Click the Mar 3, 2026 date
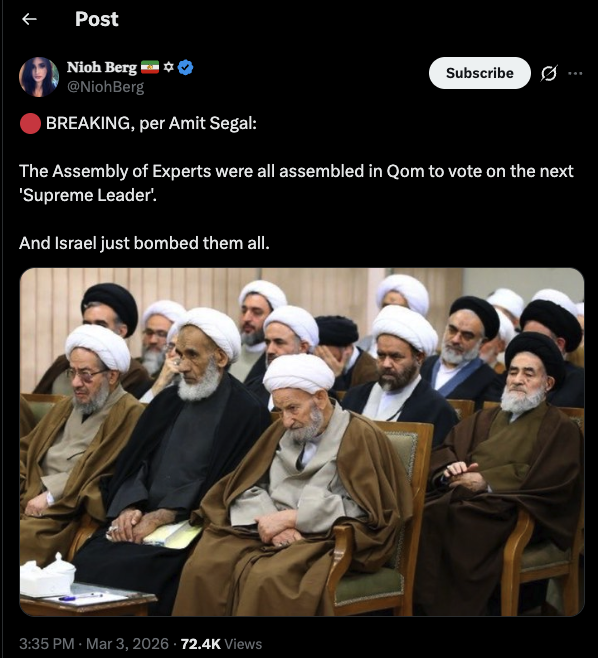Image resolution: width=598 pixels, height=658 pixels. pos(127,644)
